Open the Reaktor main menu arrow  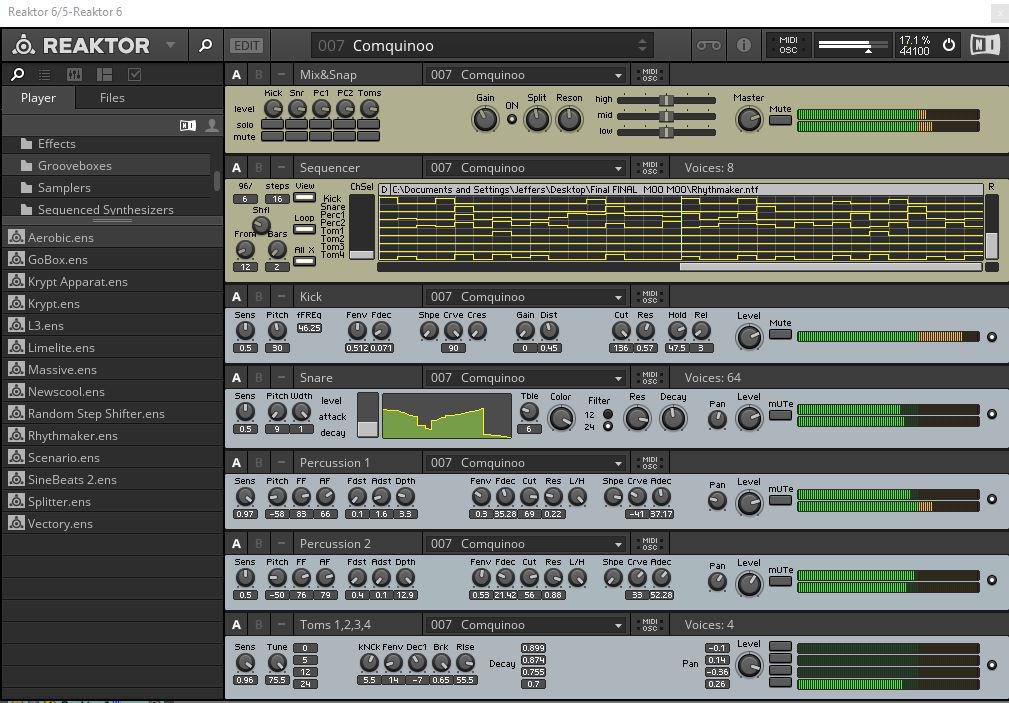click(x=171, y=45)
